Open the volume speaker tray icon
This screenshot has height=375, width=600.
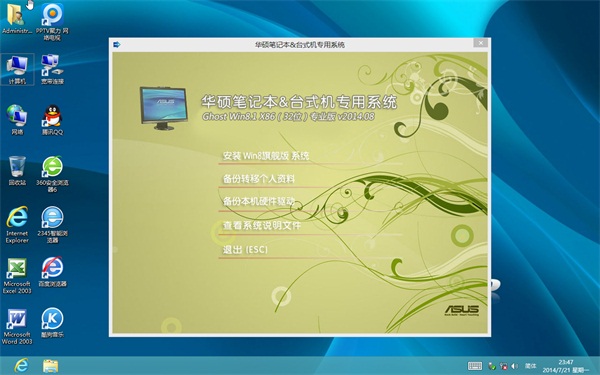point(515,366)
